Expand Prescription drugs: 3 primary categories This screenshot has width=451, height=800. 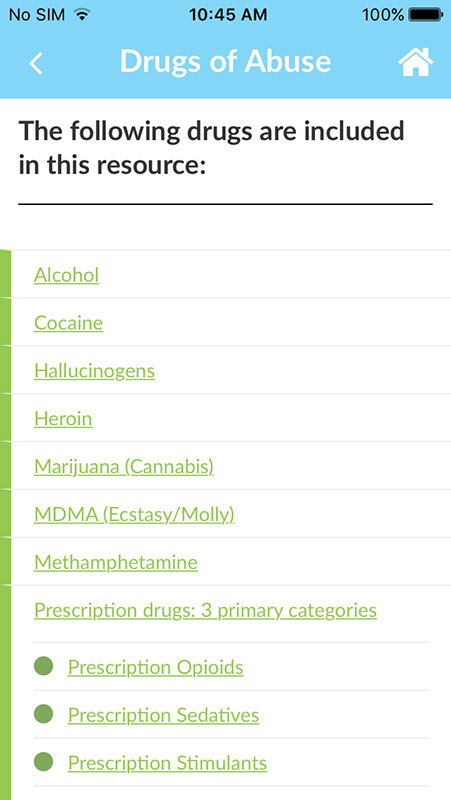206,611
